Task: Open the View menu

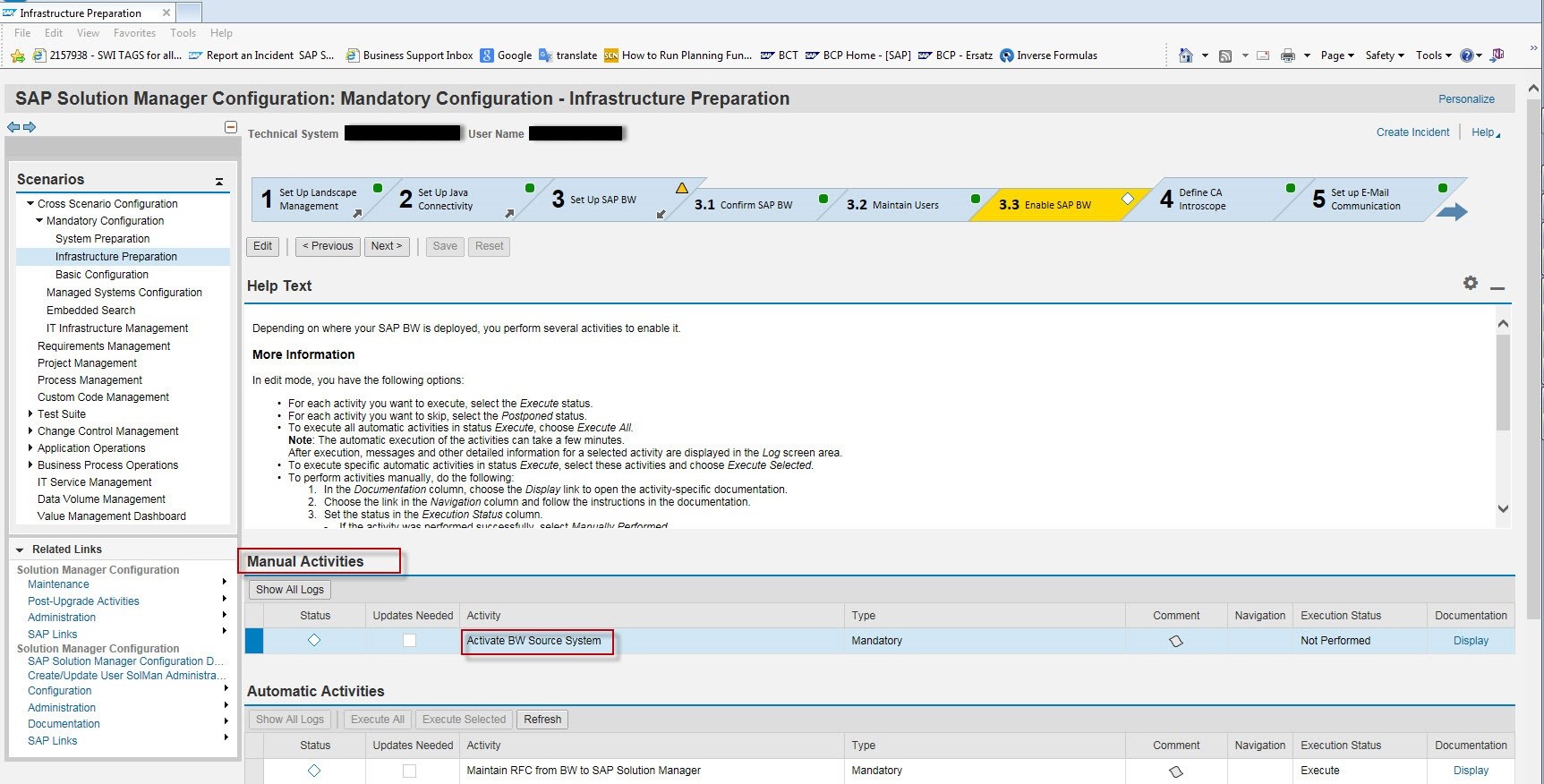Action: coord(88,33)
